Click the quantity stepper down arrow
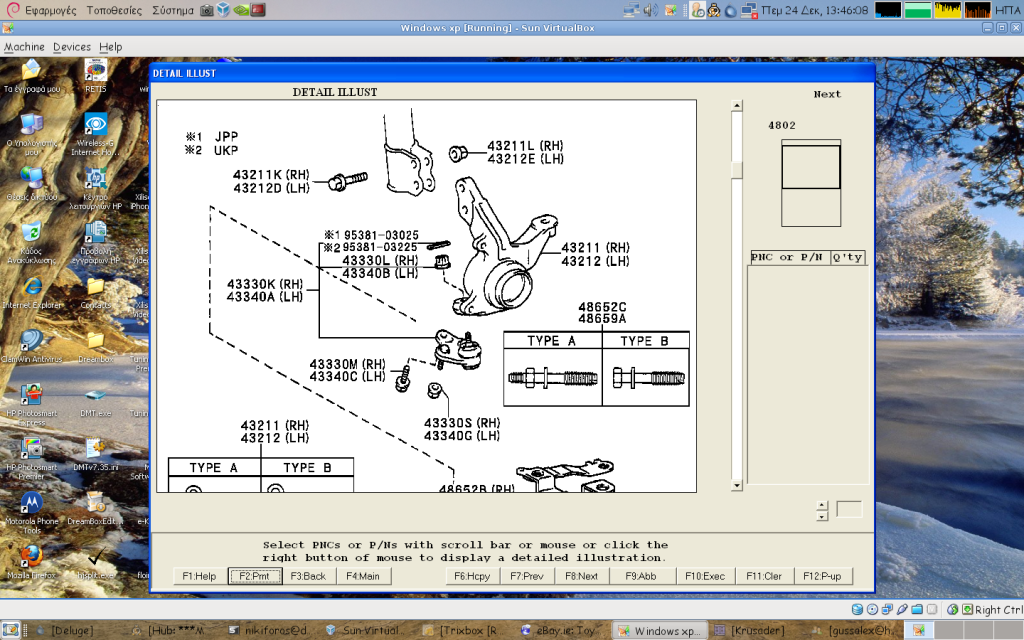 822,516
